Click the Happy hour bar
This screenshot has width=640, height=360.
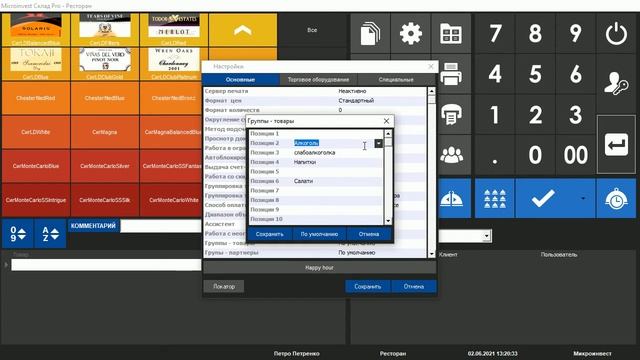pyautogui.click(x=319, y=268)
